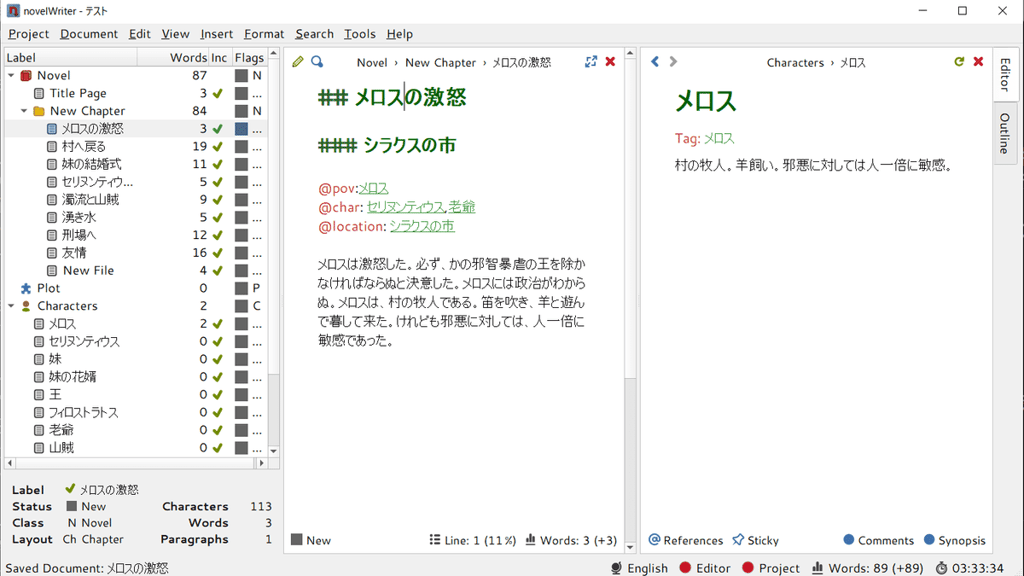Open the Document menu
This screenshot has height=576, width=1024.
click(89, 34)
